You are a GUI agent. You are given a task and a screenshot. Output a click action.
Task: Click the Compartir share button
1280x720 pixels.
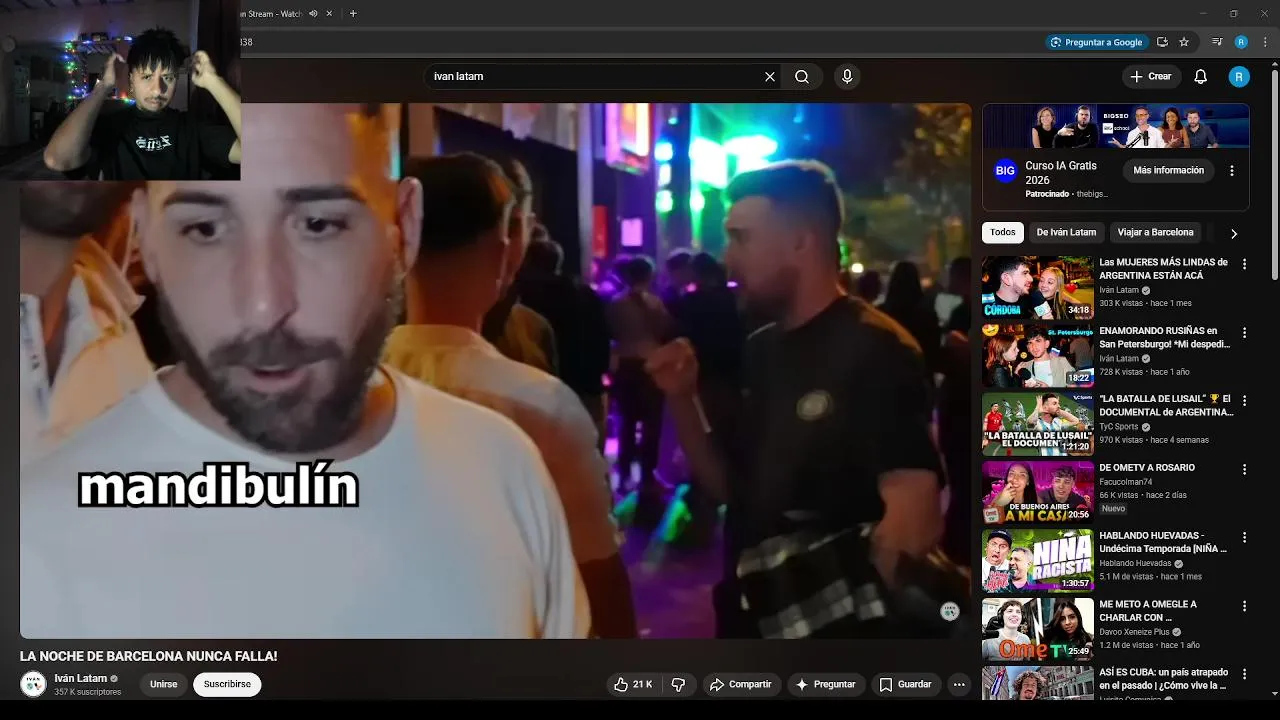[x=740, y=685]
